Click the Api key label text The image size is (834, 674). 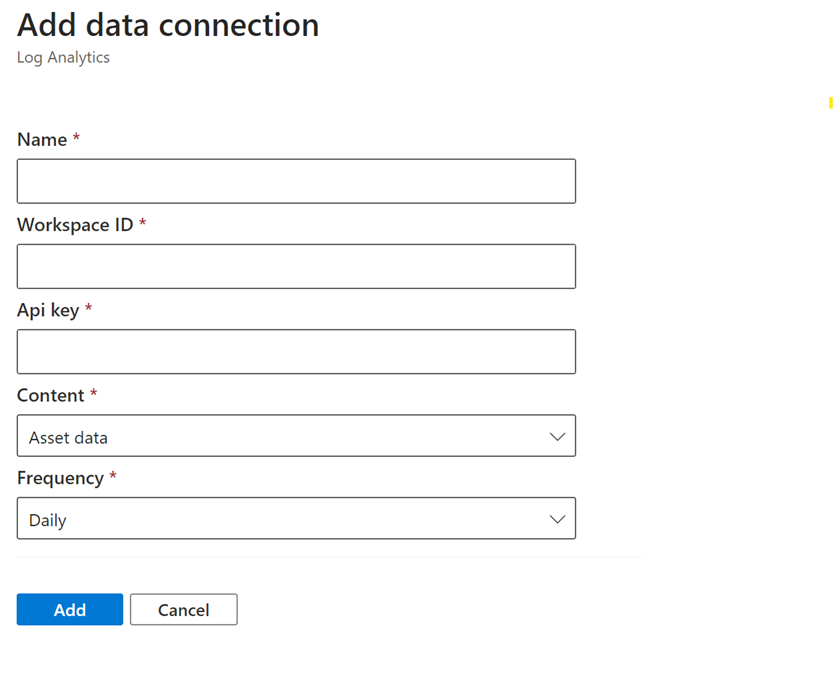pyautogui.click(x=48, y=310)
